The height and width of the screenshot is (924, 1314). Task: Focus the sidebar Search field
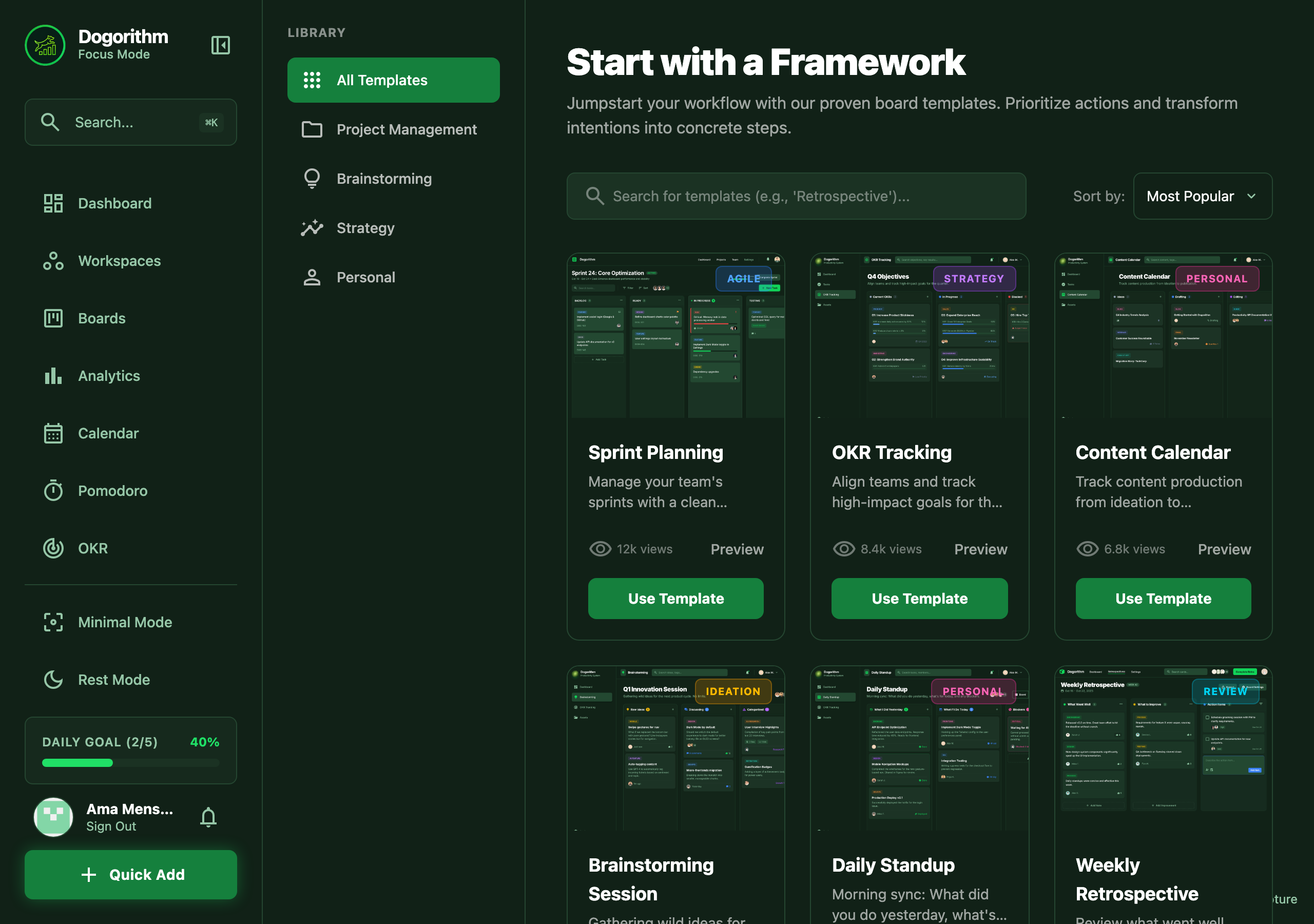[x=130, y=122]
